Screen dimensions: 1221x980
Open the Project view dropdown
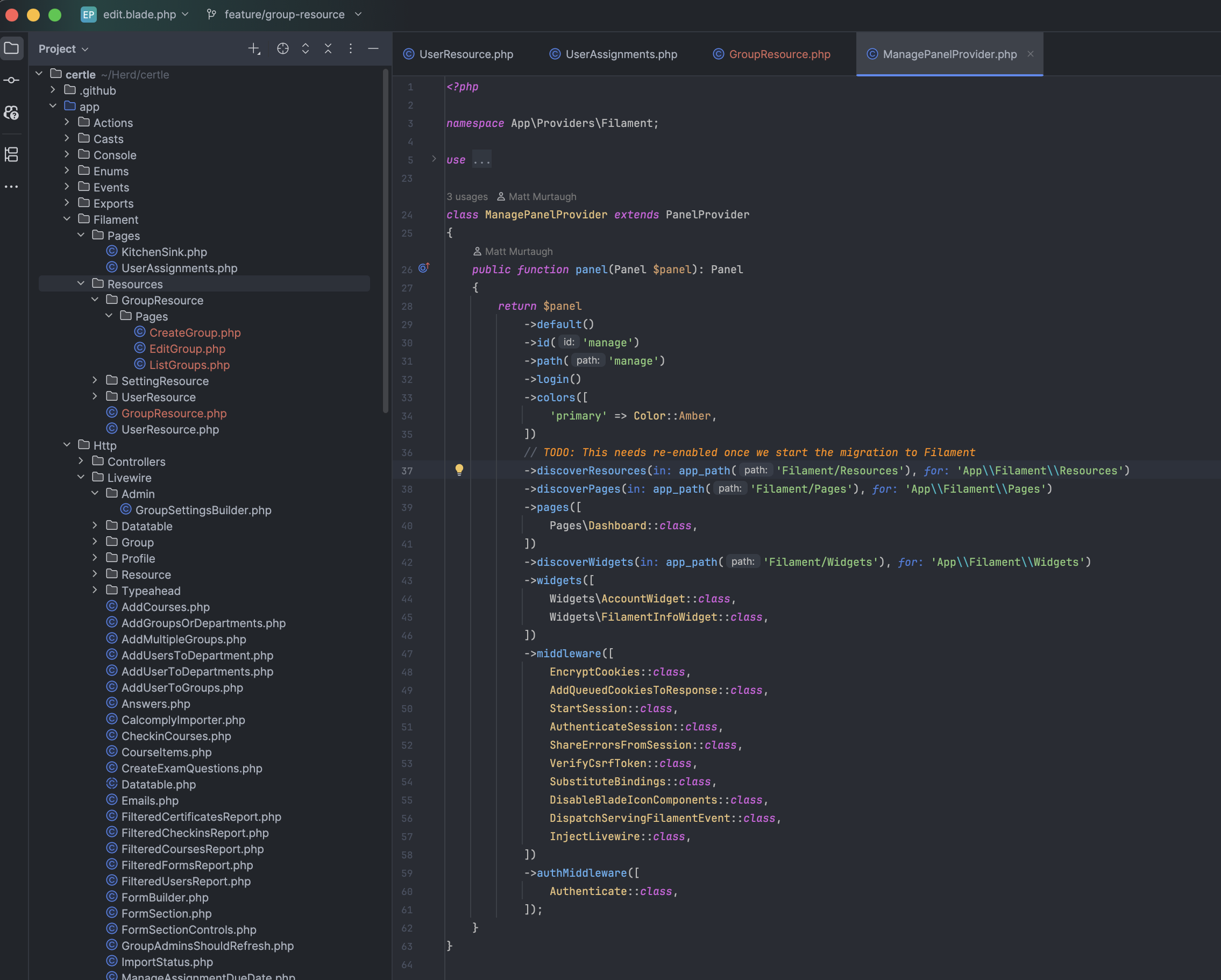pos(63,49)
